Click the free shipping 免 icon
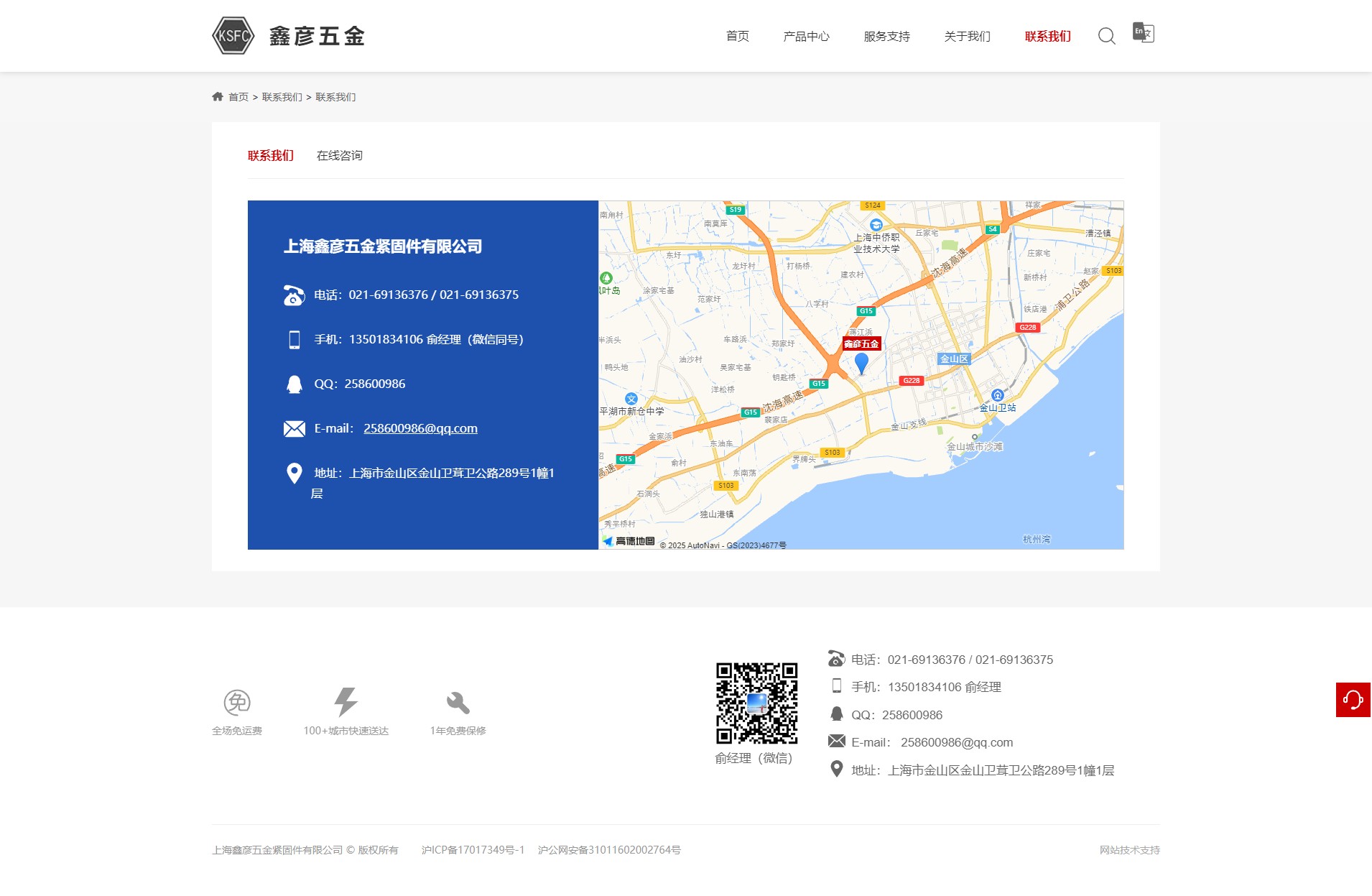The image size is (1372, 896). 237,702
